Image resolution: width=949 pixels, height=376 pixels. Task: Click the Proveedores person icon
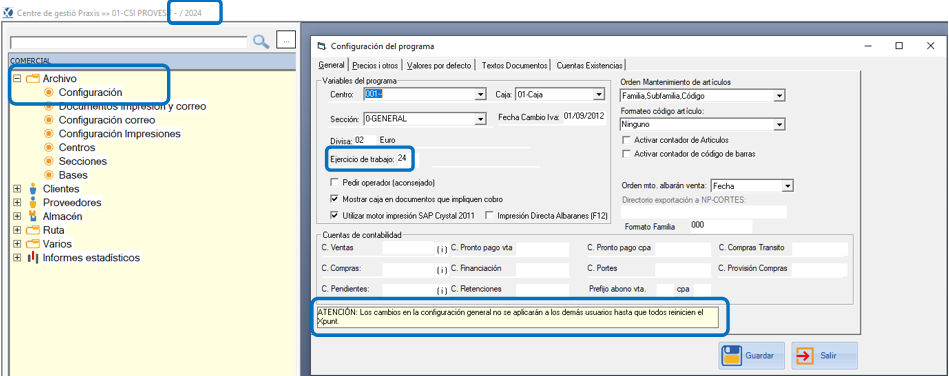point(33,203)
